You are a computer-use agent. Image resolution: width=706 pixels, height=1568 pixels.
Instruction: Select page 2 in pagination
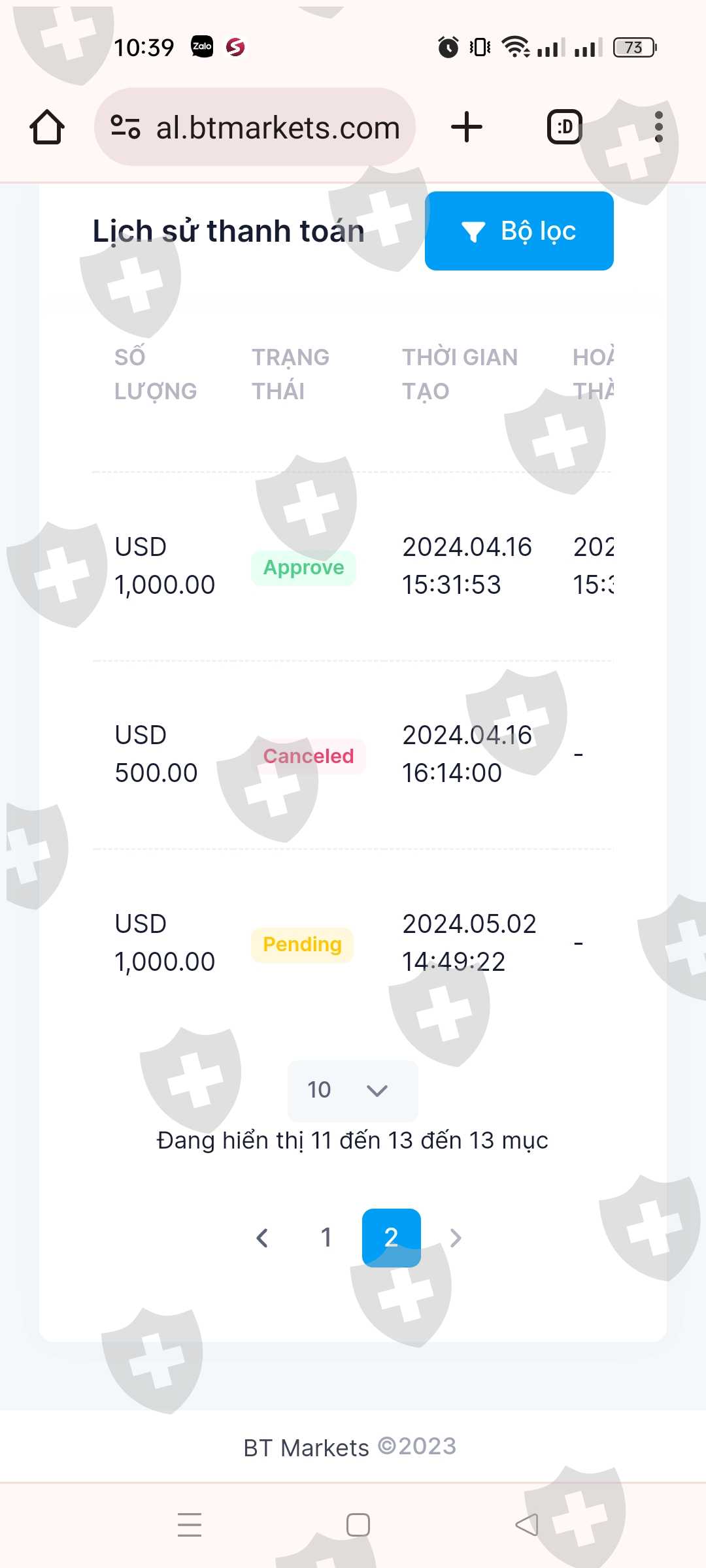point(391,1237)
